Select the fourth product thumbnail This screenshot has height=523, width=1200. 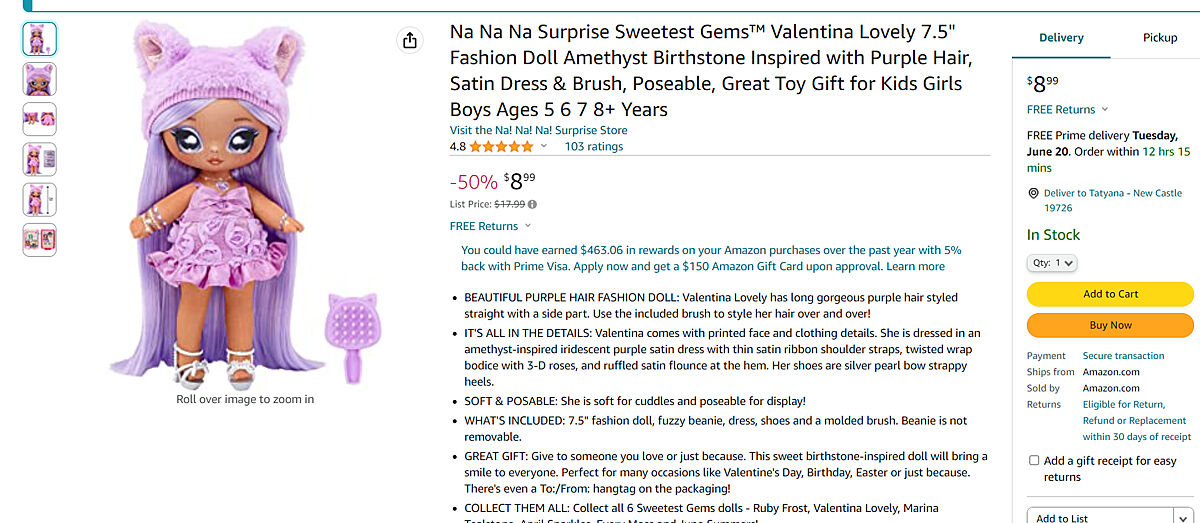(x=40, y=159)
